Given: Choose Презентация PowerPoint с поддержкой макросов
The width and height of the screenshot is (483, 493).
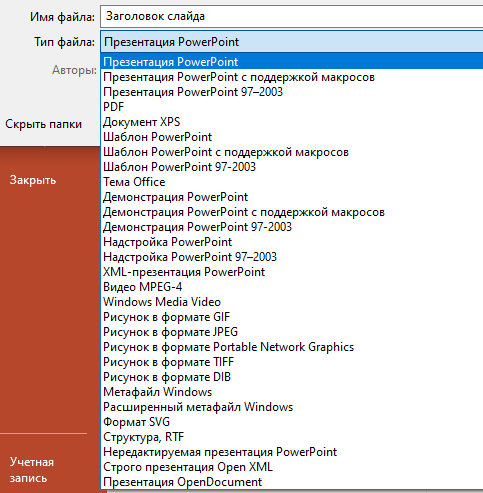Looking at the screenshot, I should (292, 77).
